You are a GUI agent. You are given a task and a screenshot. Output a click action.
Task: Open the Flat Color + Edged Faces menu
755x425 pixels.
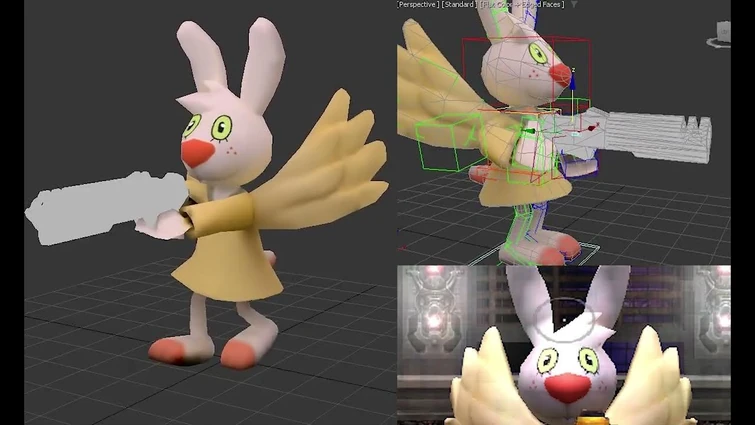click(x=522, y=4)
